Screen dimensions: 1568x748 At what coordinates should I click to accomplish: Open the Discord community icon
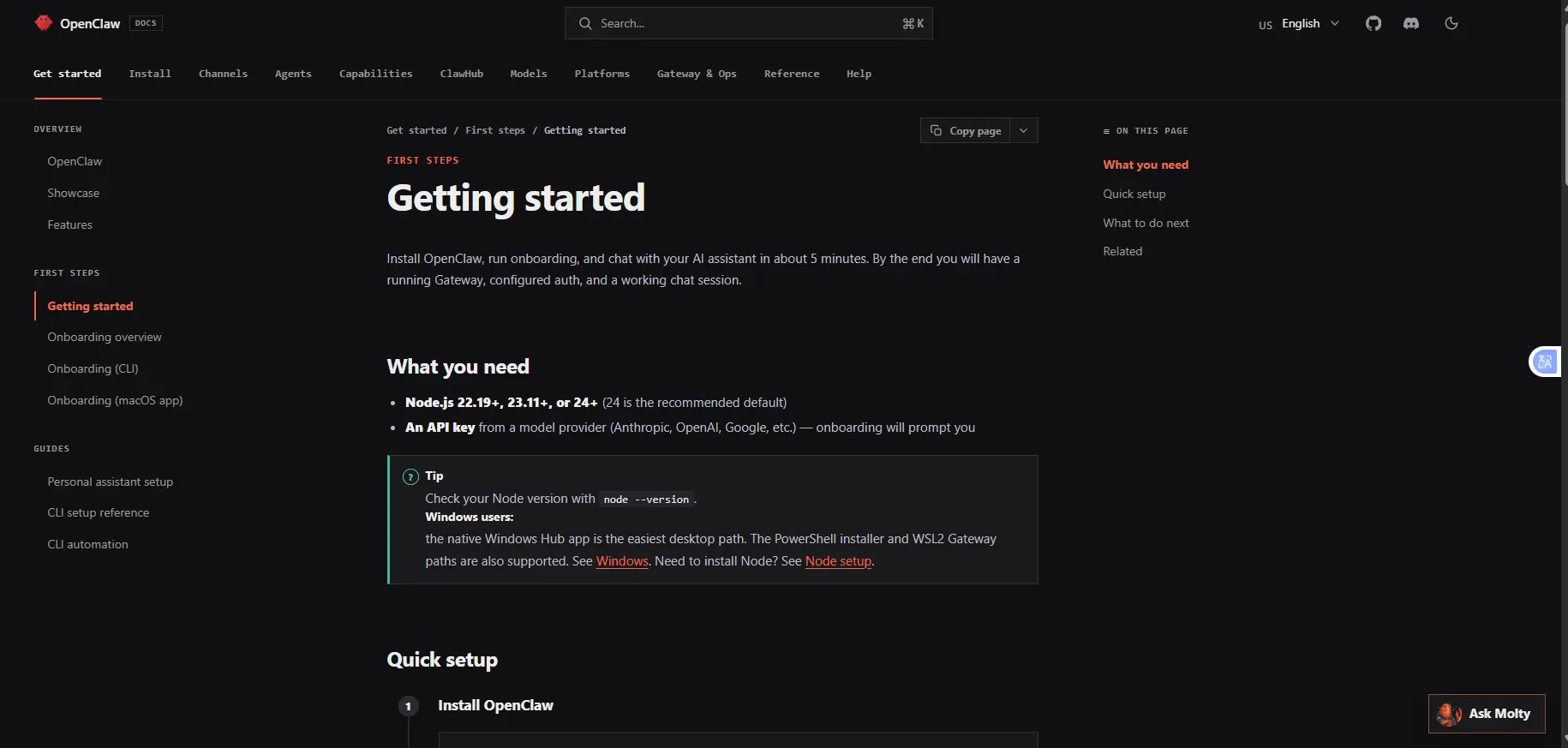(x=1411, y=23)
